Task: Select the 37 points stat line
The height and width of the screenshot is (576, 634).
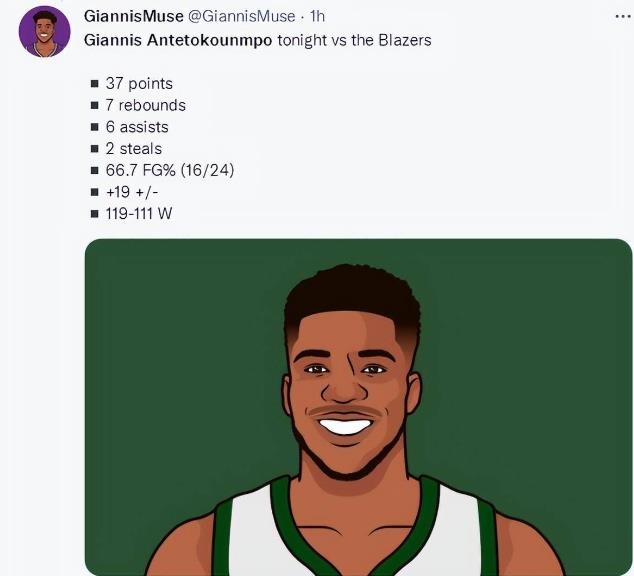Action: pyautogui.click(x=138, y=84)
